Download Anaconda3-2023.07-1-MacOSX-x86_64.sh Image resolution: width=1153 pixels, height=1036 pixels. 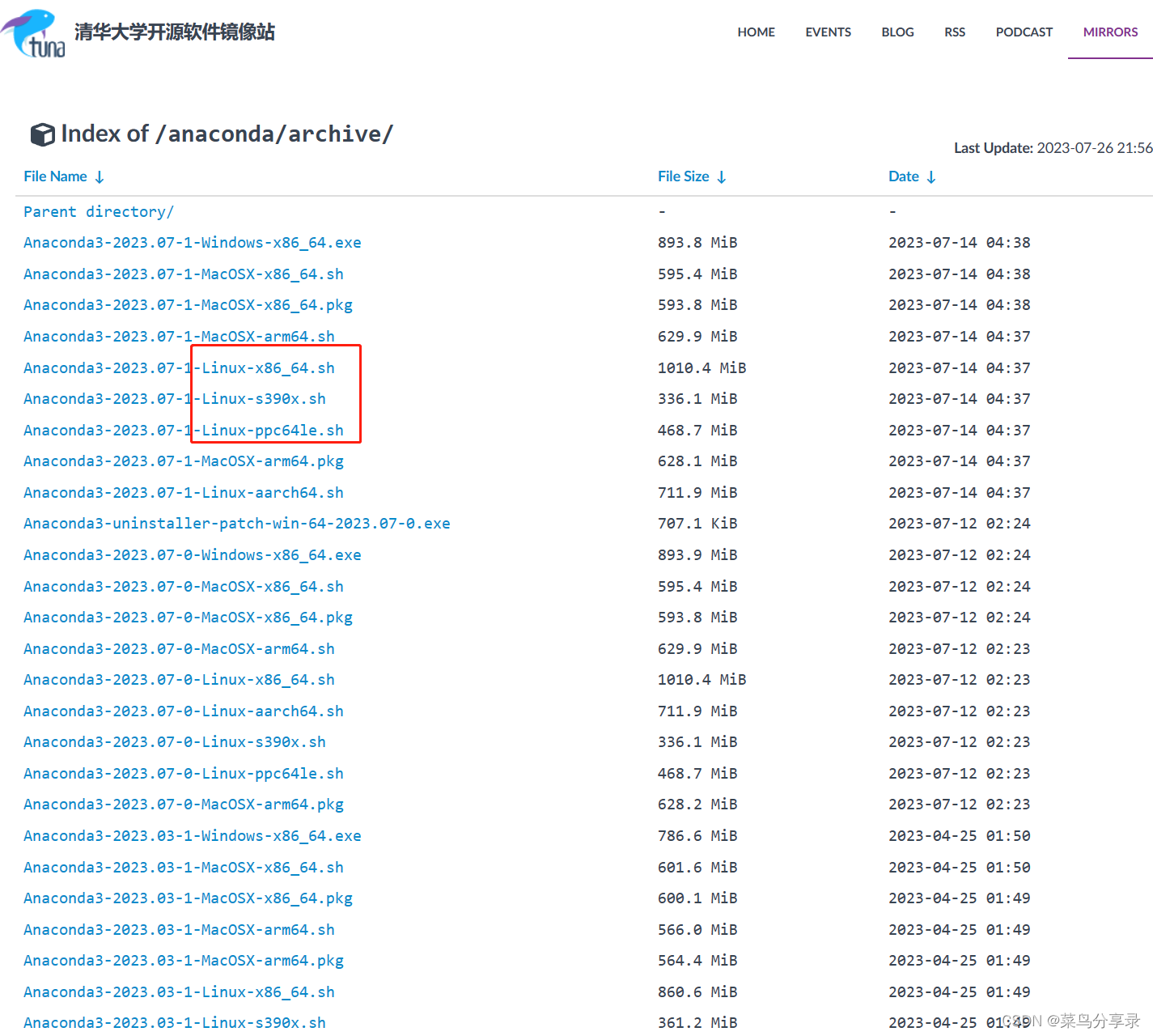(x=184, y=274)
